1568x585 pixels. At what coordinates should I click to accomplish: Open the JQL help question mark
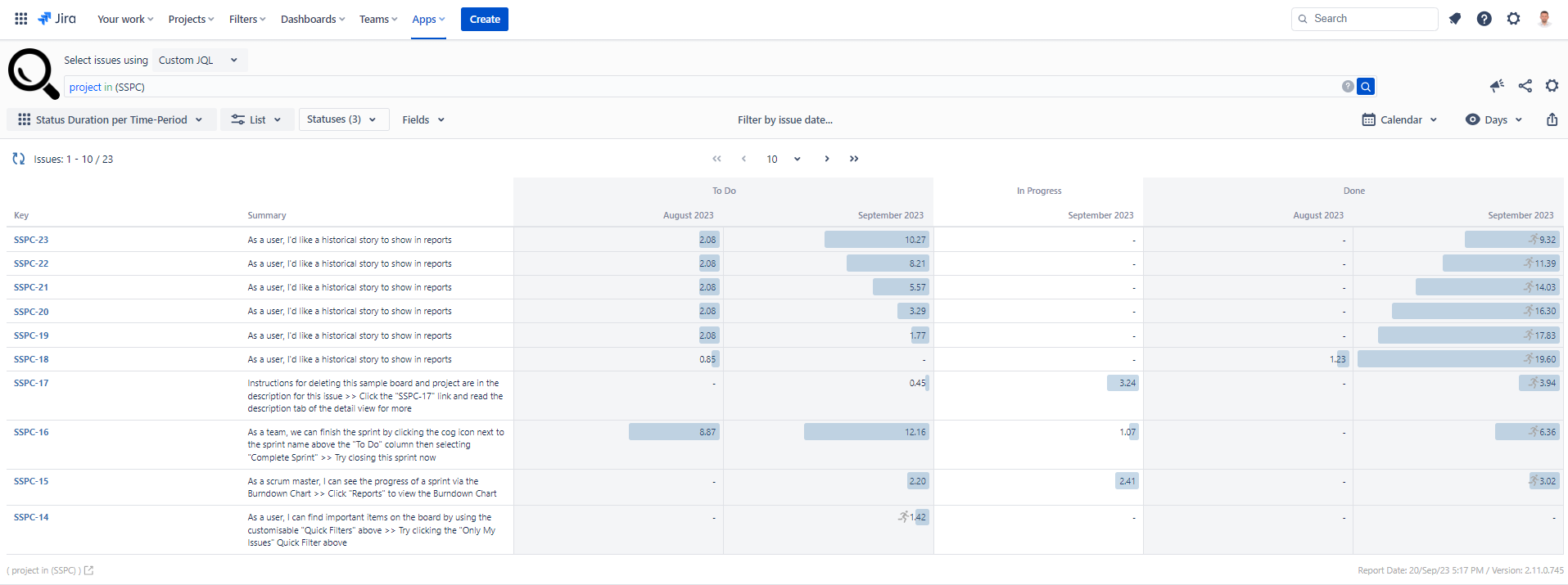click(1348, 87)
